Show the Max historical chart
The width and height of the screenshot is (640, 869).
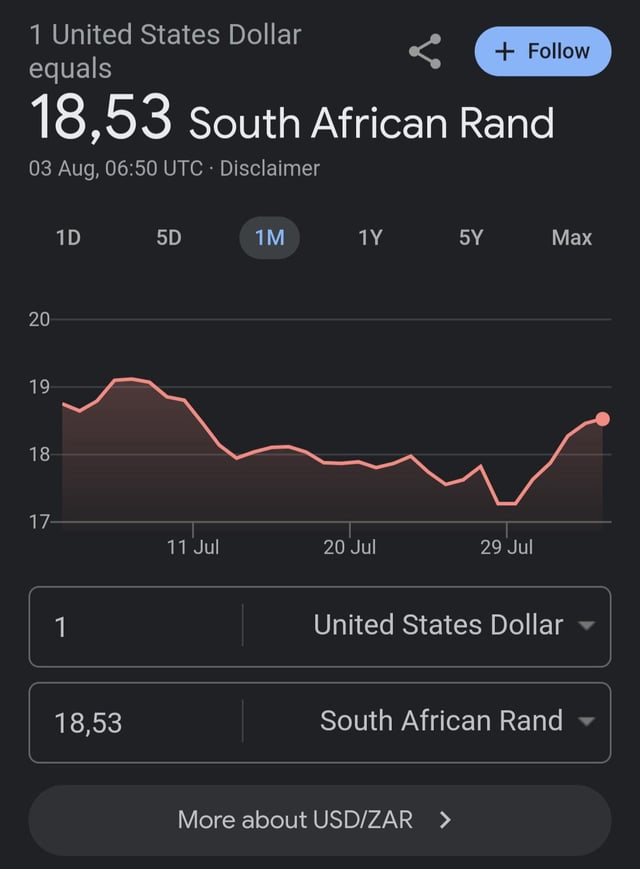point(571,238)
